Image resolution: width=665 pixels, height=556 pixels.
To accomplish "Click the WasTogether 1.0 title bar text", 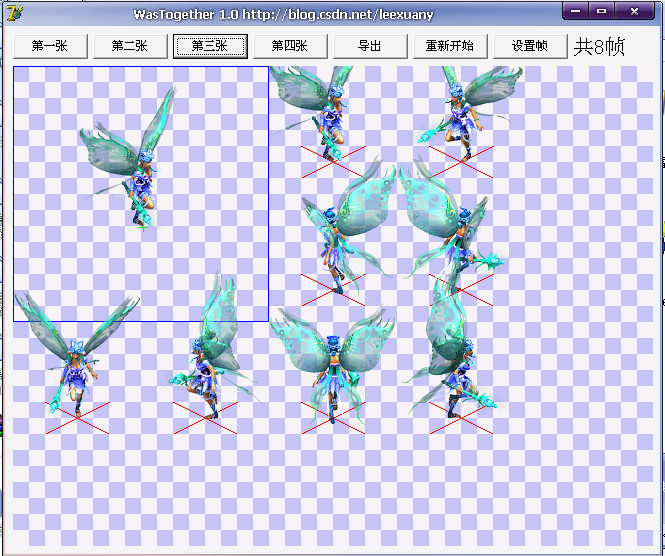I will point(283,14).
